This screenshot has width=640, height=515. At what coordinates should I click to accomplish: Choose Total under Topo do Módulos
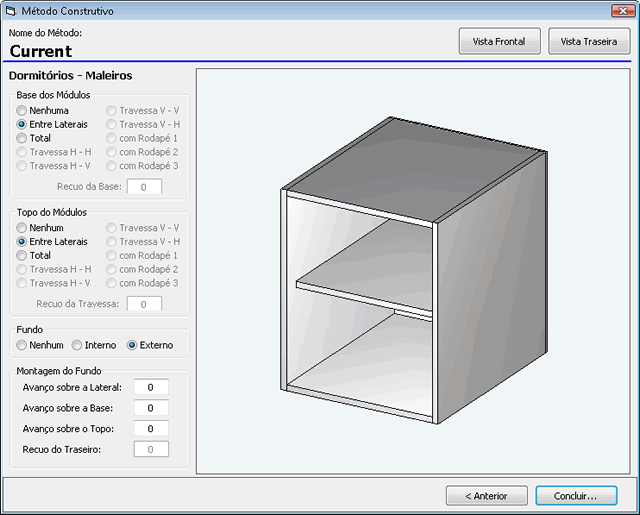33,255
